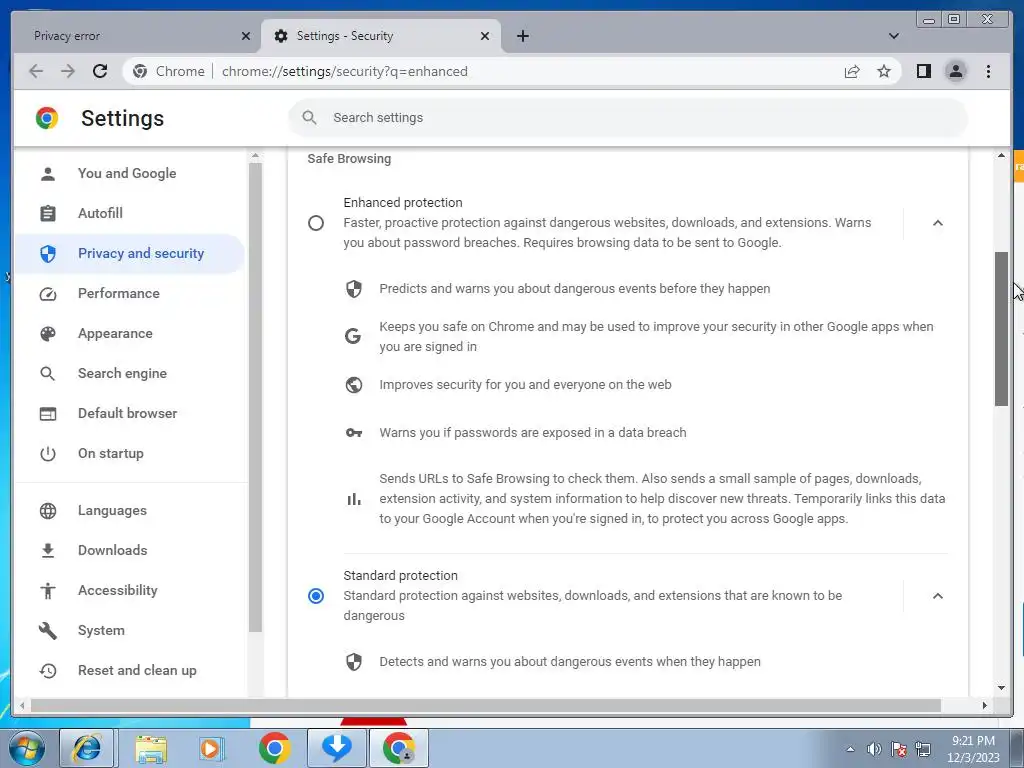
Task: Bookmark this tab with the star icon
Action: (884, 71)
